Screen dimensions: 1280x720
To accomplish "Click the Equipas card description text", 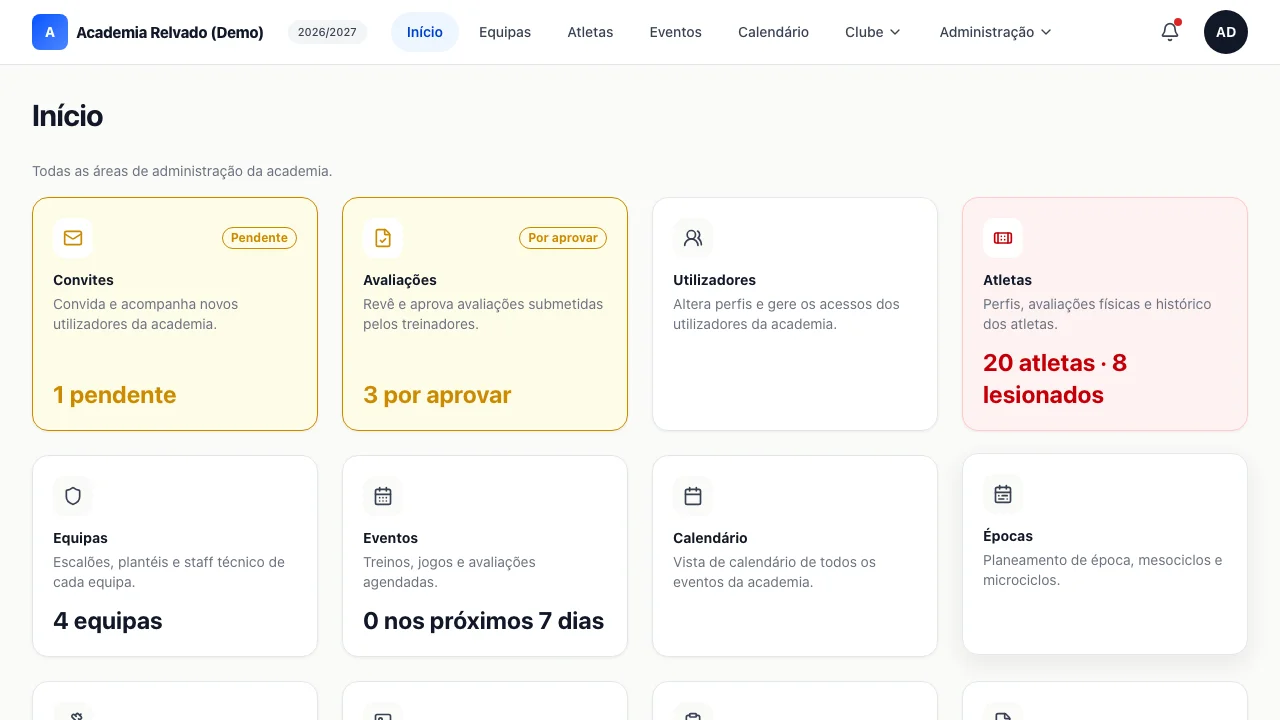I will (169, 572).
